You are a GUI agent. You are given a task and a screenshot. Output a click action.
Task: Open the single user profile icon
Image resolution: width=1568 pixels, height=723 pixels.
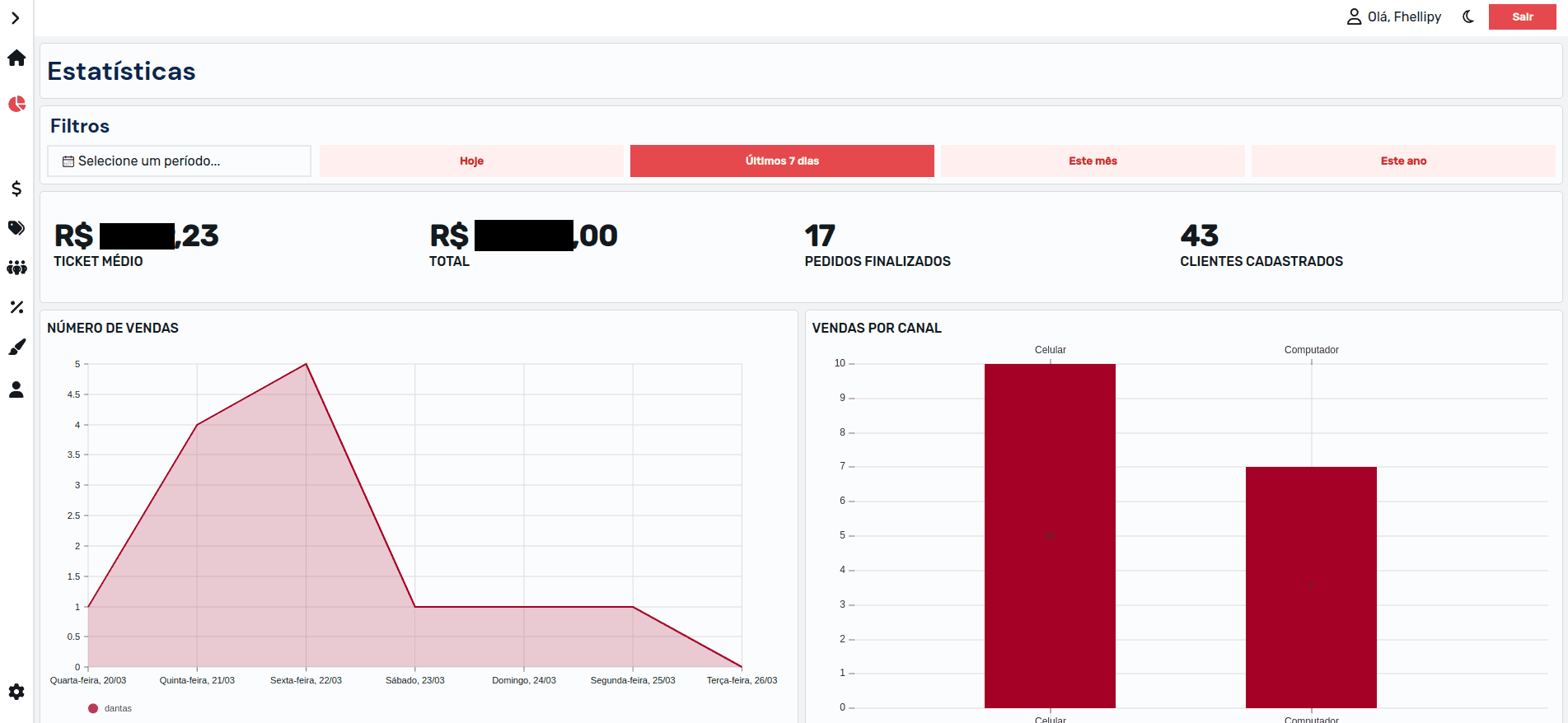[x=16, y=389]
